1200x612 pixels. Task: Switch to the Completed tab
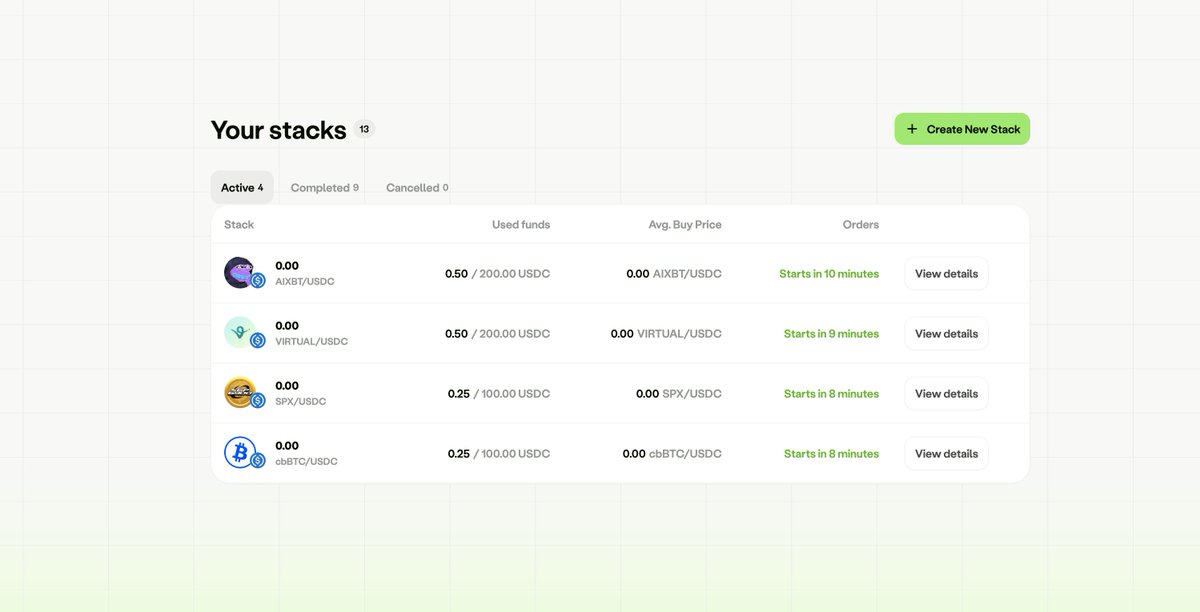(324, 187)
